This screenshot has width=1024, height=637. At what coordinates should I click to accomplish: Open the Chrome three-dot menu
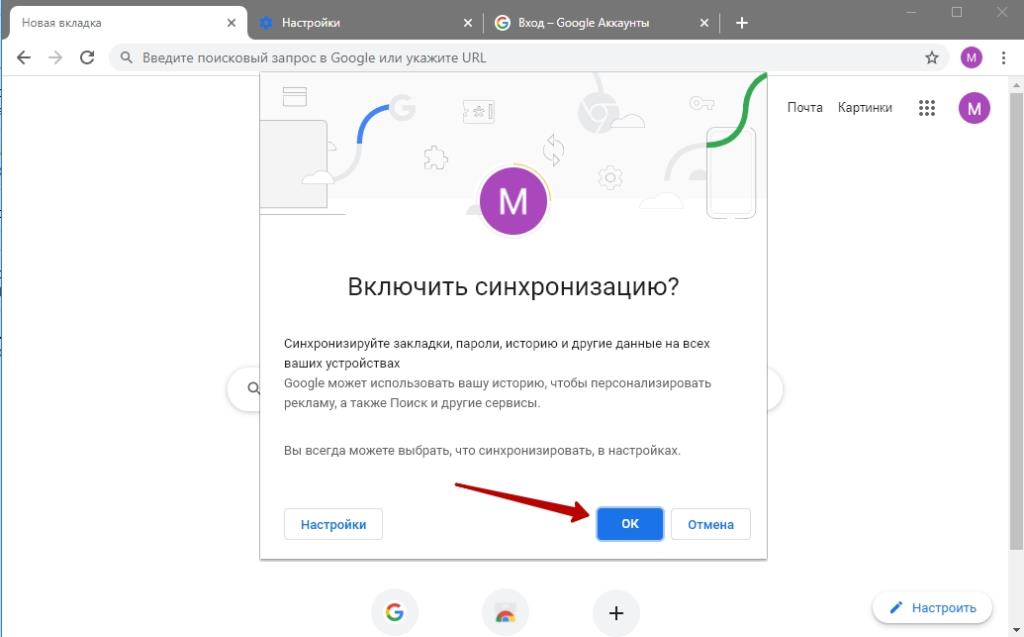click(x=1004, y=57)
